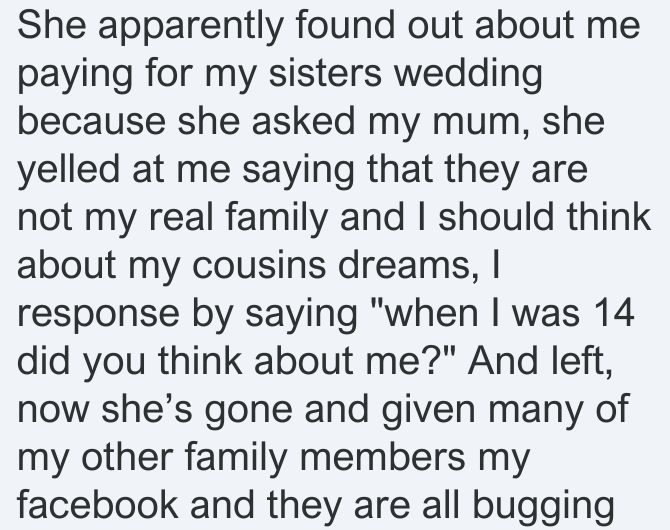The image size is (670, 530).
Task: Click the word "facebook" in last line
Action: tap(97, 504)
